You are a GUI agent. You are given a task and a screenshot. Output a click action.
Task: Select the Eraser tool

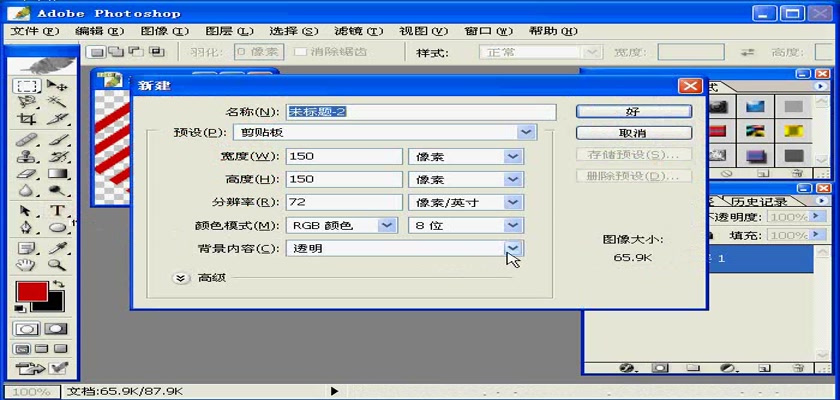[x=26, y=173]
